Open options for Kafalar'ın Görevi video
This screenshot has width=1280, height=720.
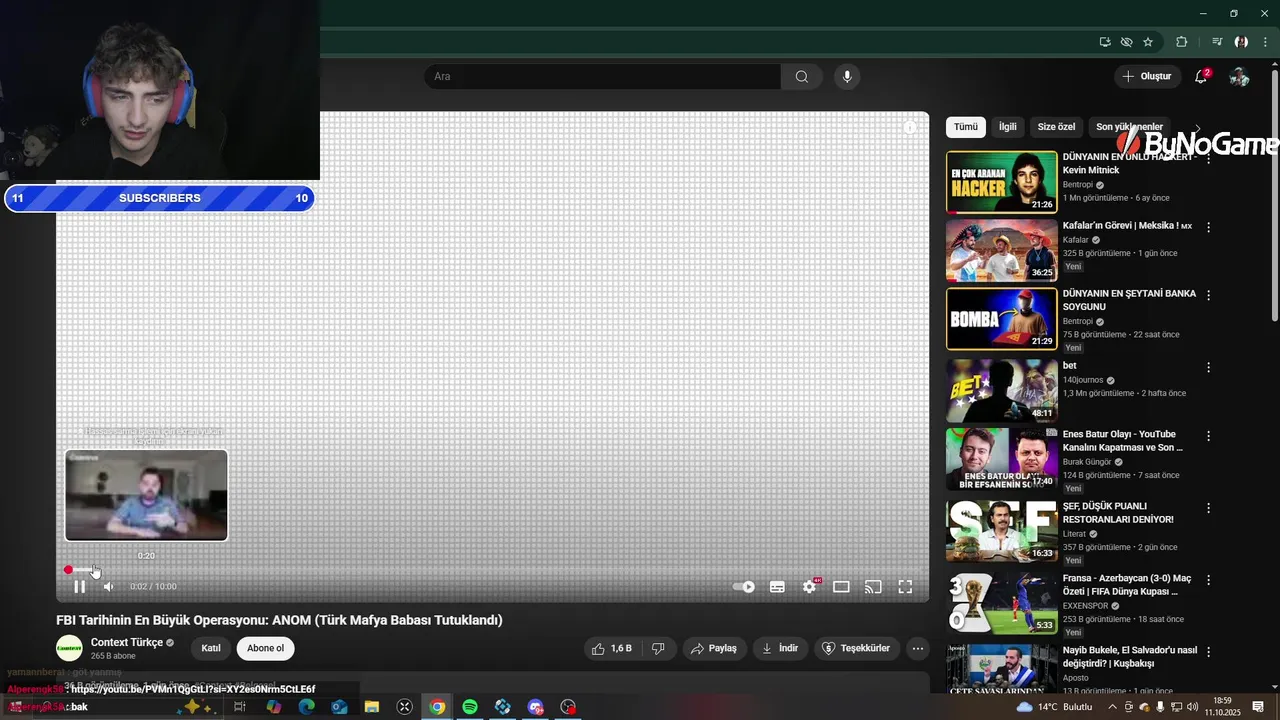(1208, 227)
